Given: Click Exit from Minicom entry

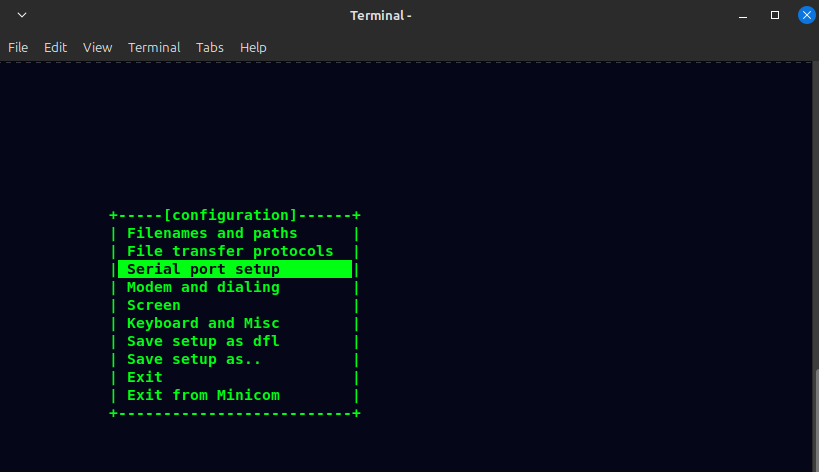Looking at the screenshot, I should pyautogui.click(x=203, y=395).
